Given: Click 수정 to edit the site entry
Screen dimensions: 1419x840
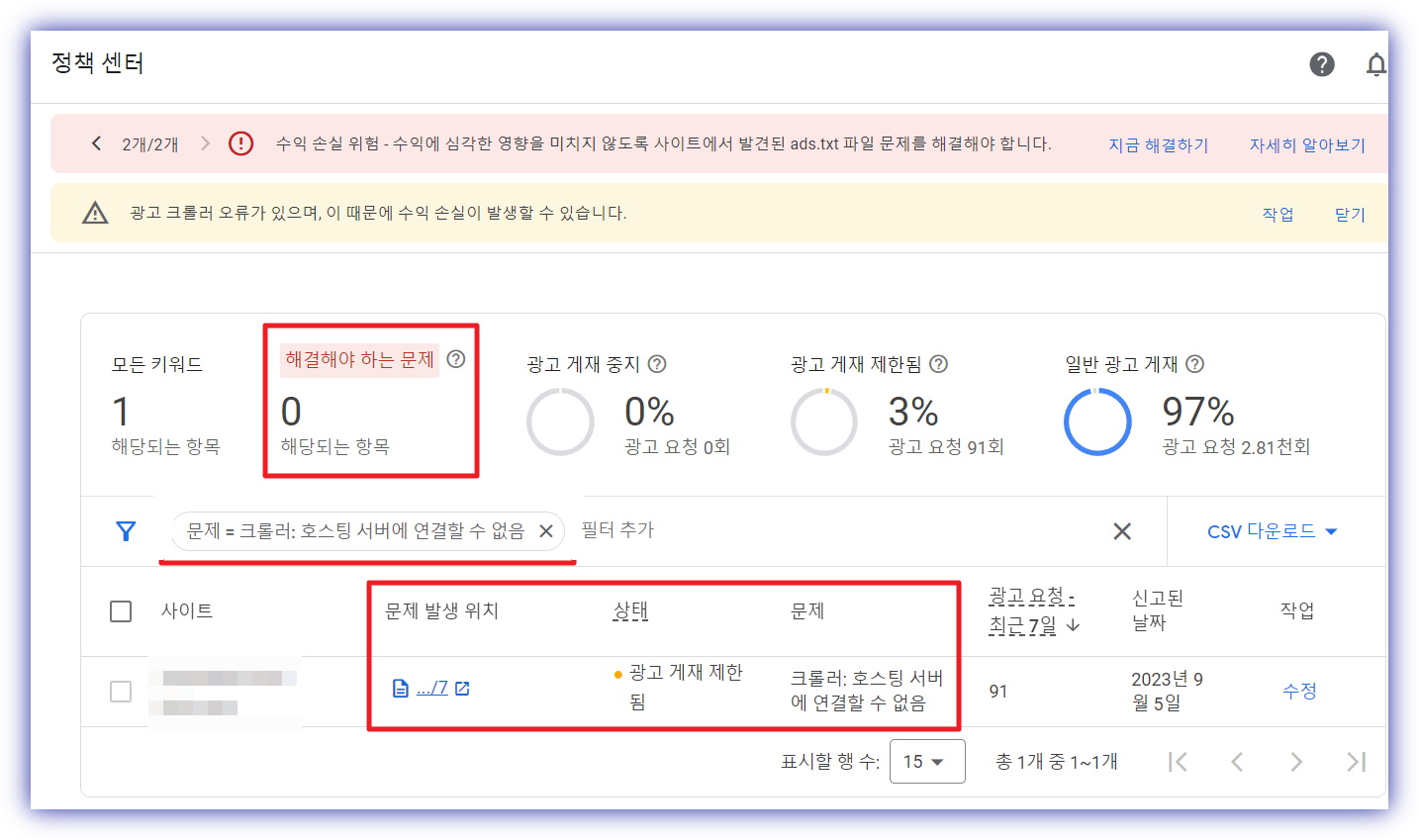Looking at the screenshot, I should tap(1298, 692).
